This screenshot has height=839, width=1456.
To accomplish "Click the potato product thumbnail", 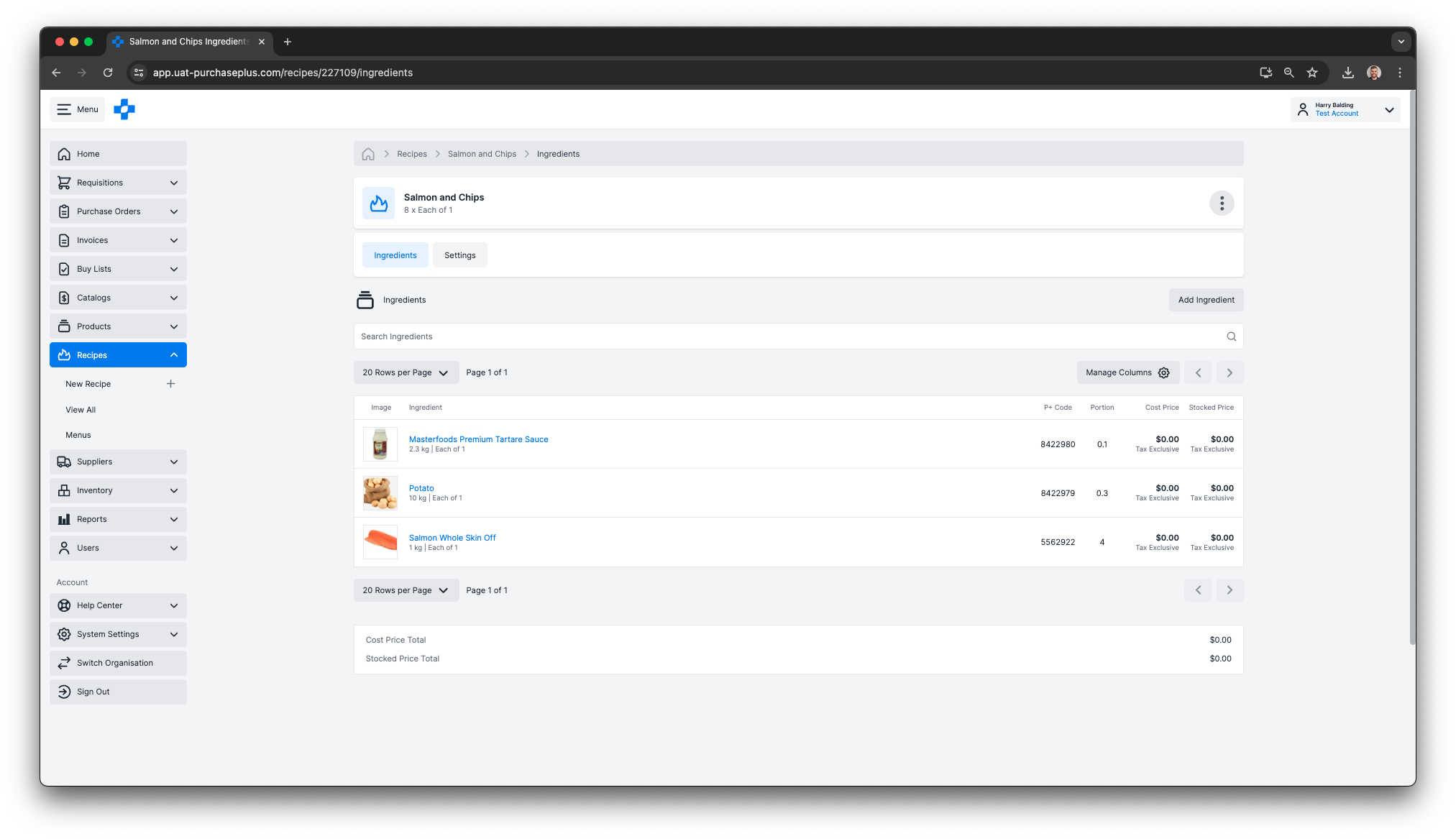I will pos(380,493).
